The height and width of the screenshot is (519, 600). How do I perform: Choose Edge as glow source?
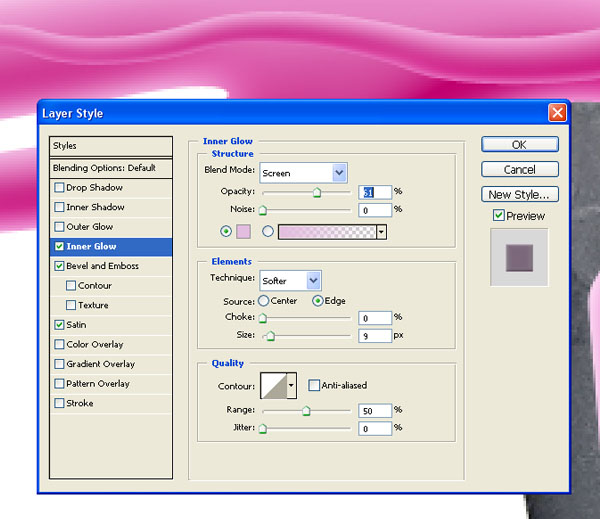point(318,301)
